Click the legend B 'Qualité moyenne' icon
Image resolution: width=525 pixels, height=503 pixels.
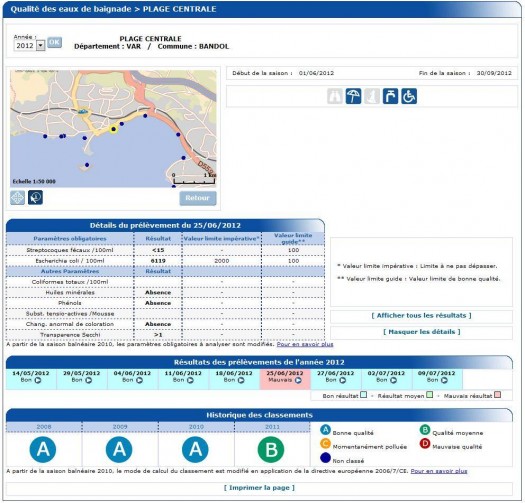coord(425,430)
